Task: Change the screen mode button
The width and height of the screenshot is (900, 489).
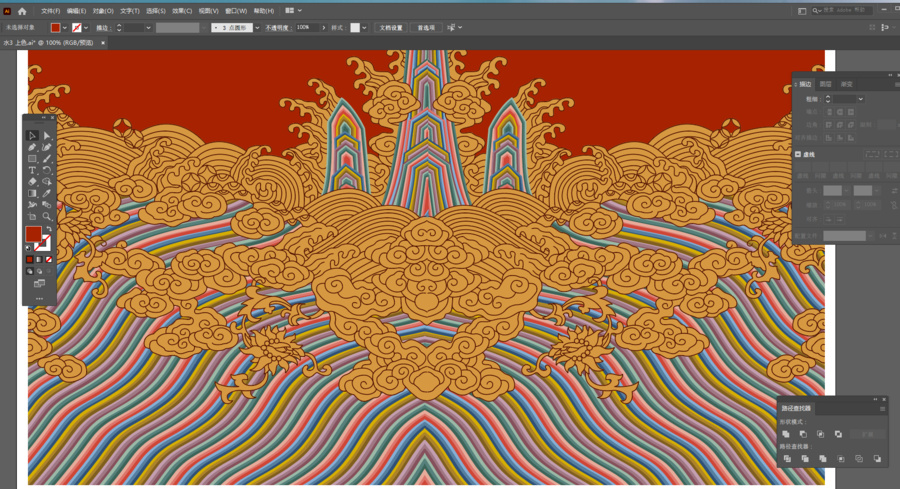Action: 39,284
